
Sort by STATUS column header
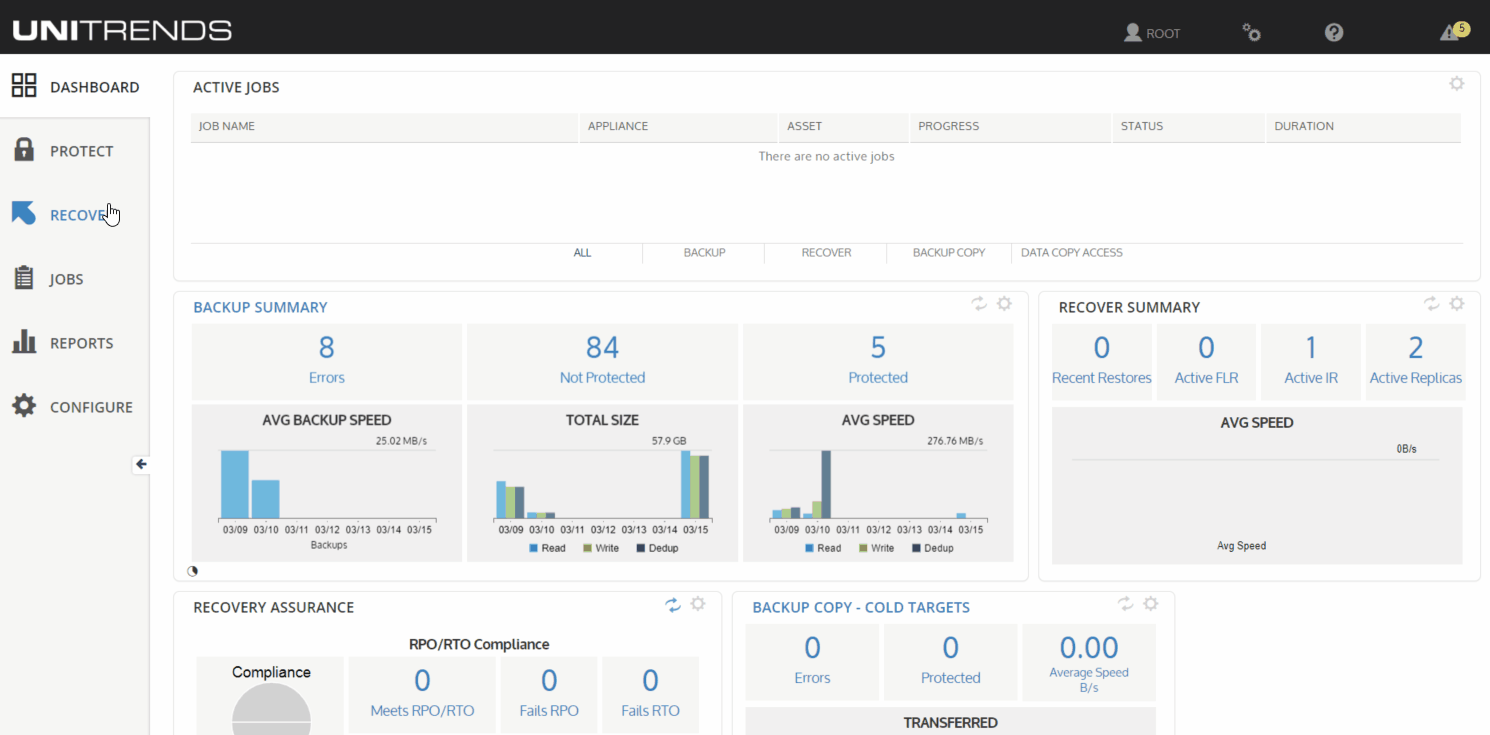(1189, 127)
